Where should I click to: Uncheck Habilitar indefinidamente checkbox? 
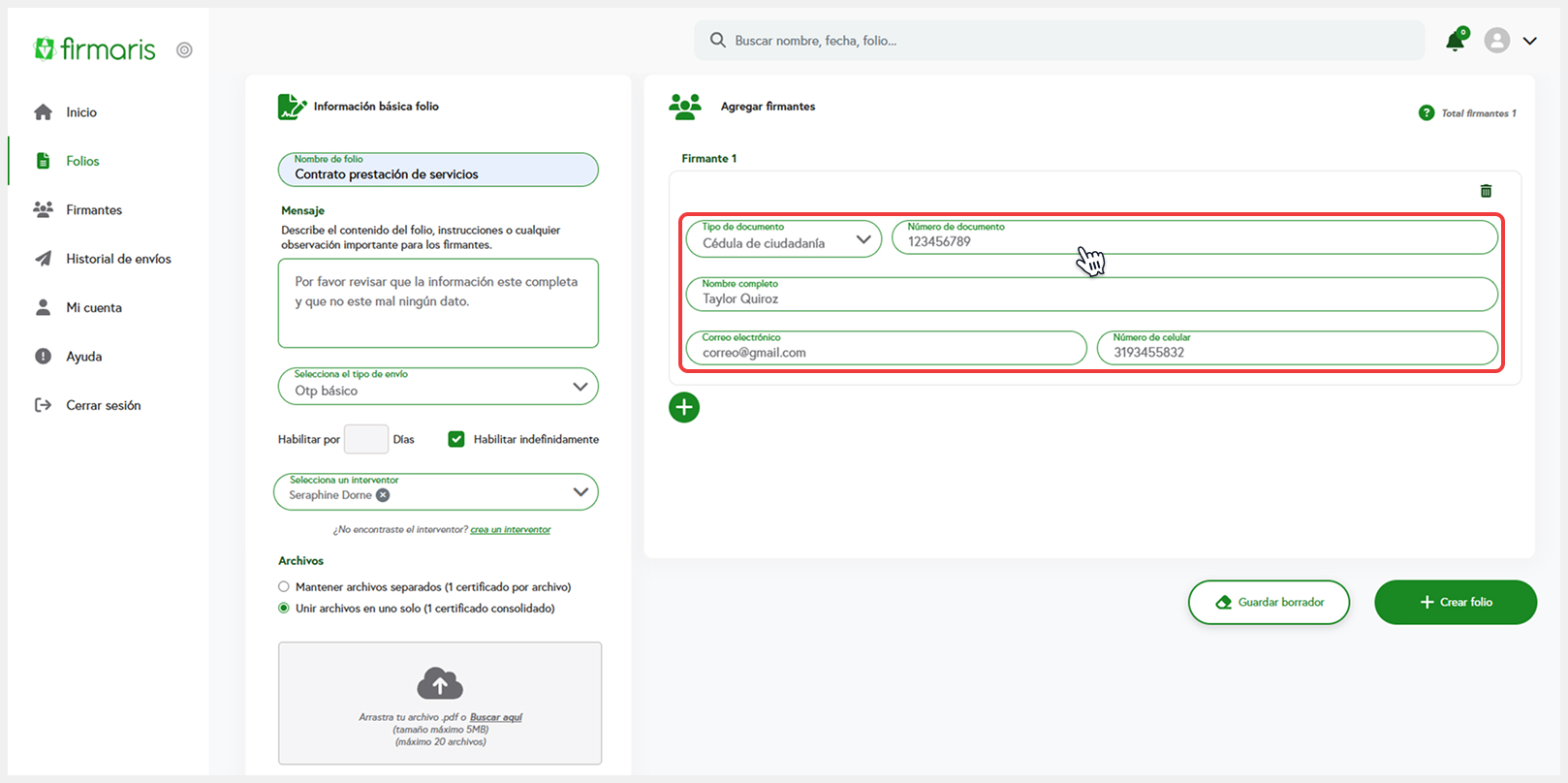point(456,439)
